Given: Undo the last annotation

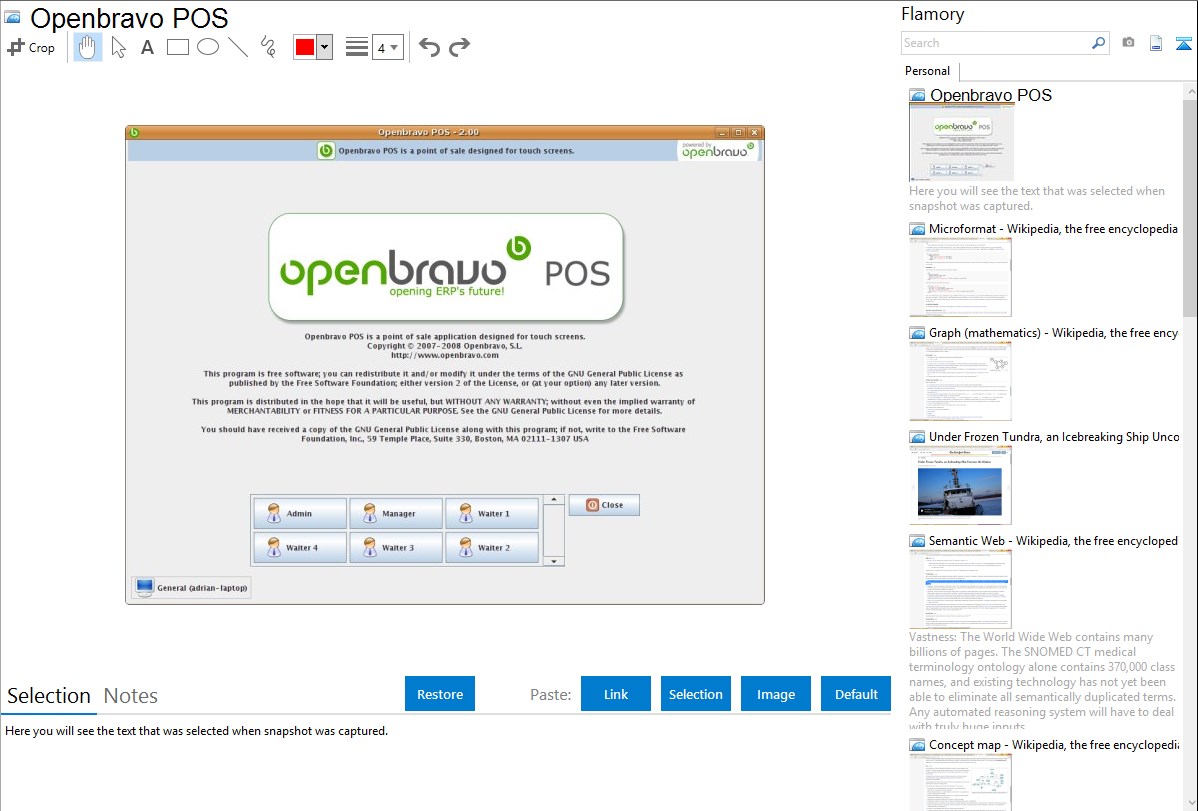Looking at the screenshot, I should tap(429, 47).
